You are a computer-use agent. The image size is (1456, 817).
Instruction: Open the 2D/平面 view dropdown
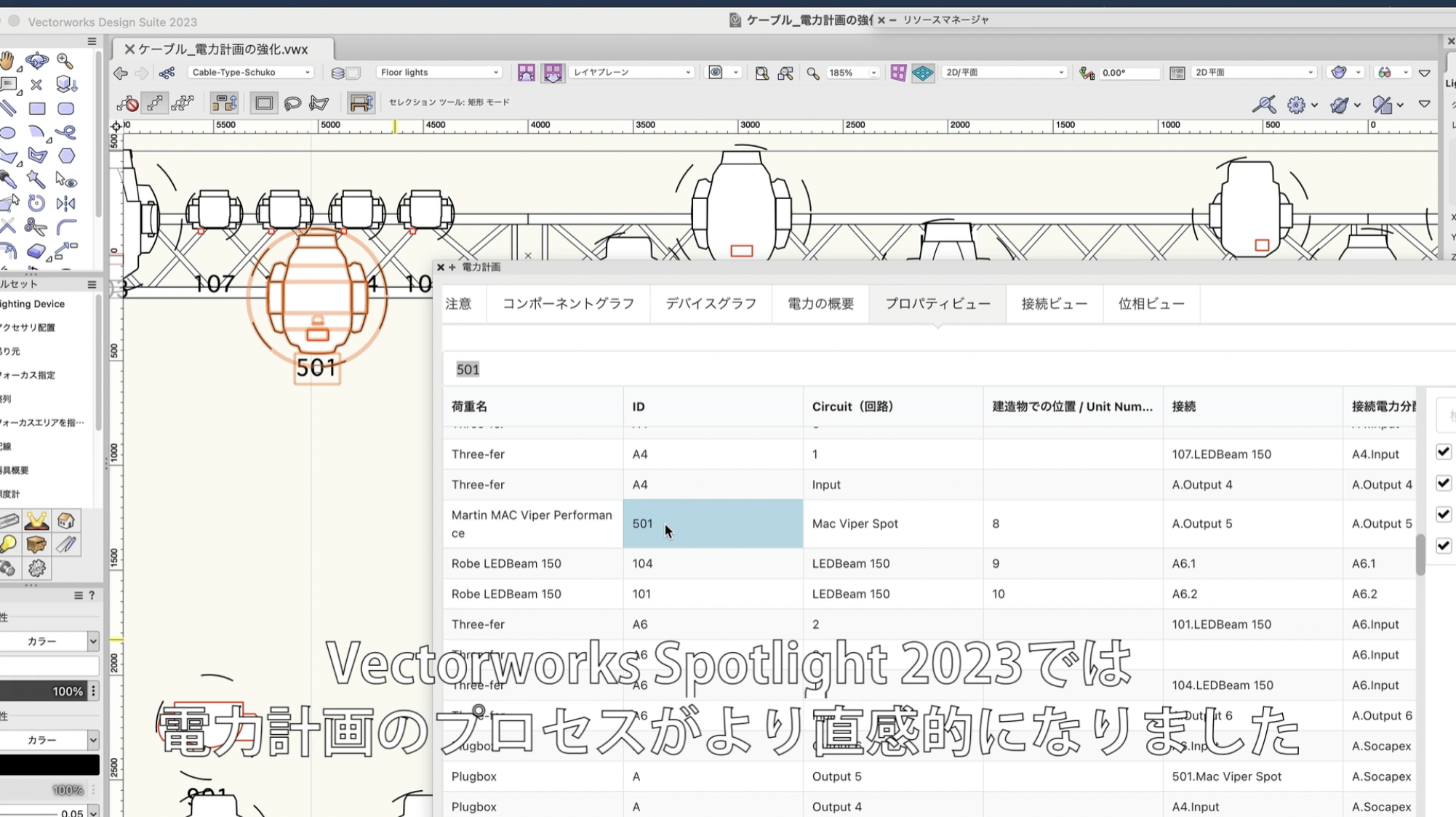point(1005,73)
